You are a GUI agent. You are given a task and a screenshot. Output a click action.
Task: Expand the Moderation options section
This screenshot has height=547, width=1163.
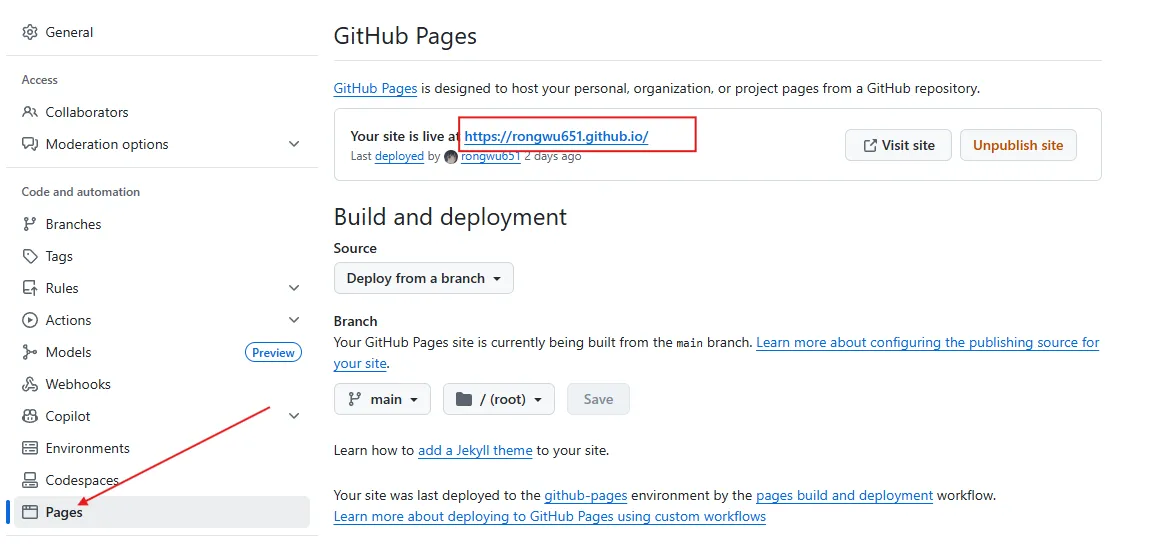(294, 144)
